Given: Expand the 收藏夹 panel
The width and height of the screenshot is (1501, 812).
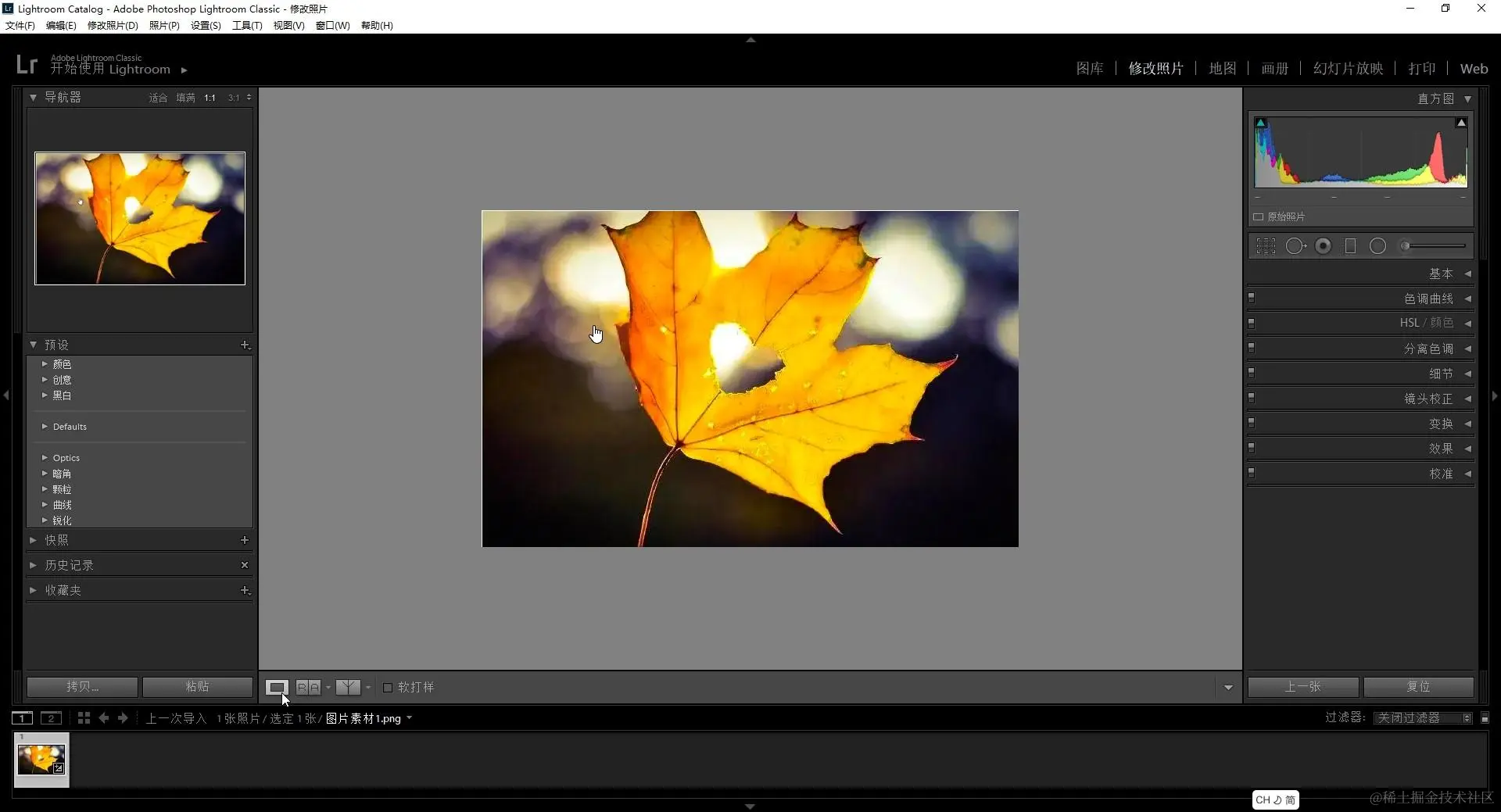Looking at the screenshot, I should 33,590.
